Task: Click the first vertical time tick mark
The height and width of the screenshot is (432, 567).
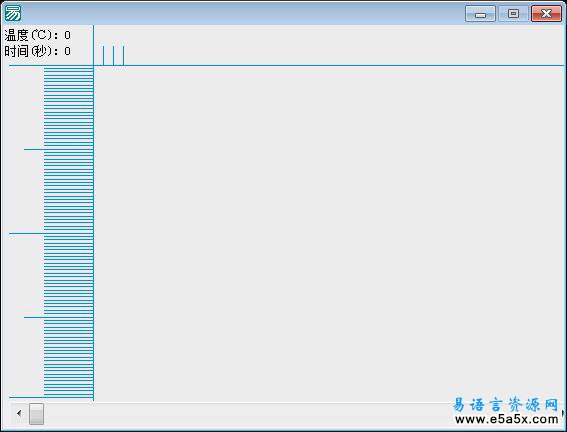Action: pos(103,55)
